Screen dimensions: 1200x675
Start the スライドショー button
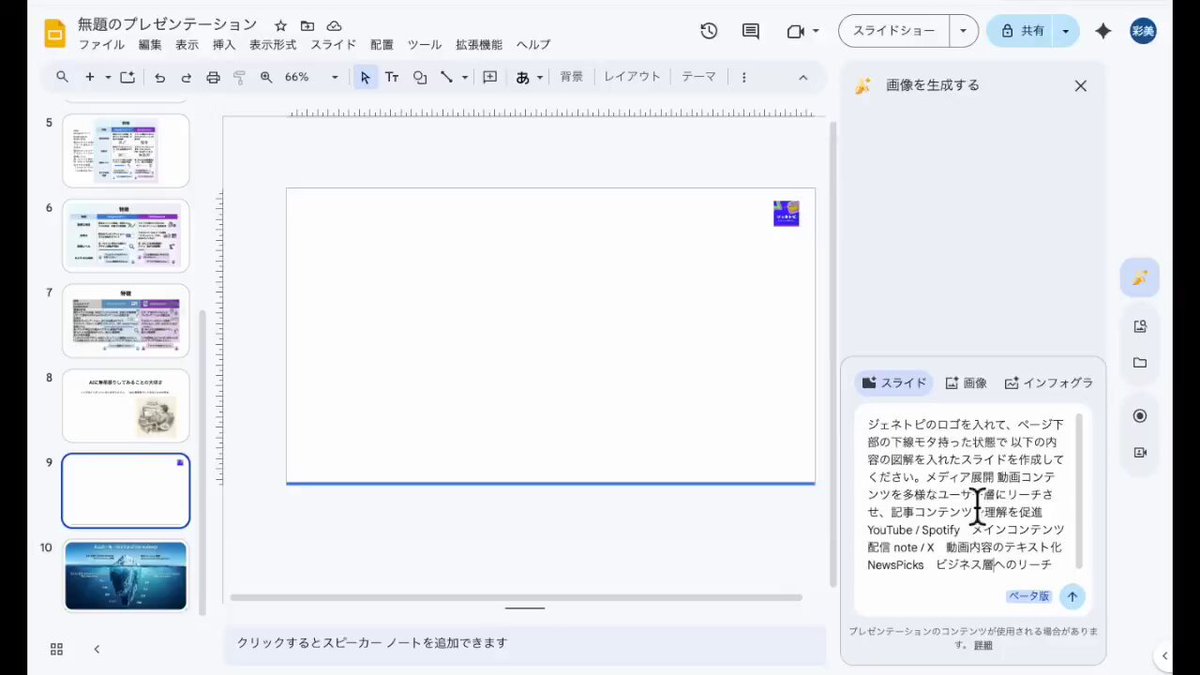point(893,31)
